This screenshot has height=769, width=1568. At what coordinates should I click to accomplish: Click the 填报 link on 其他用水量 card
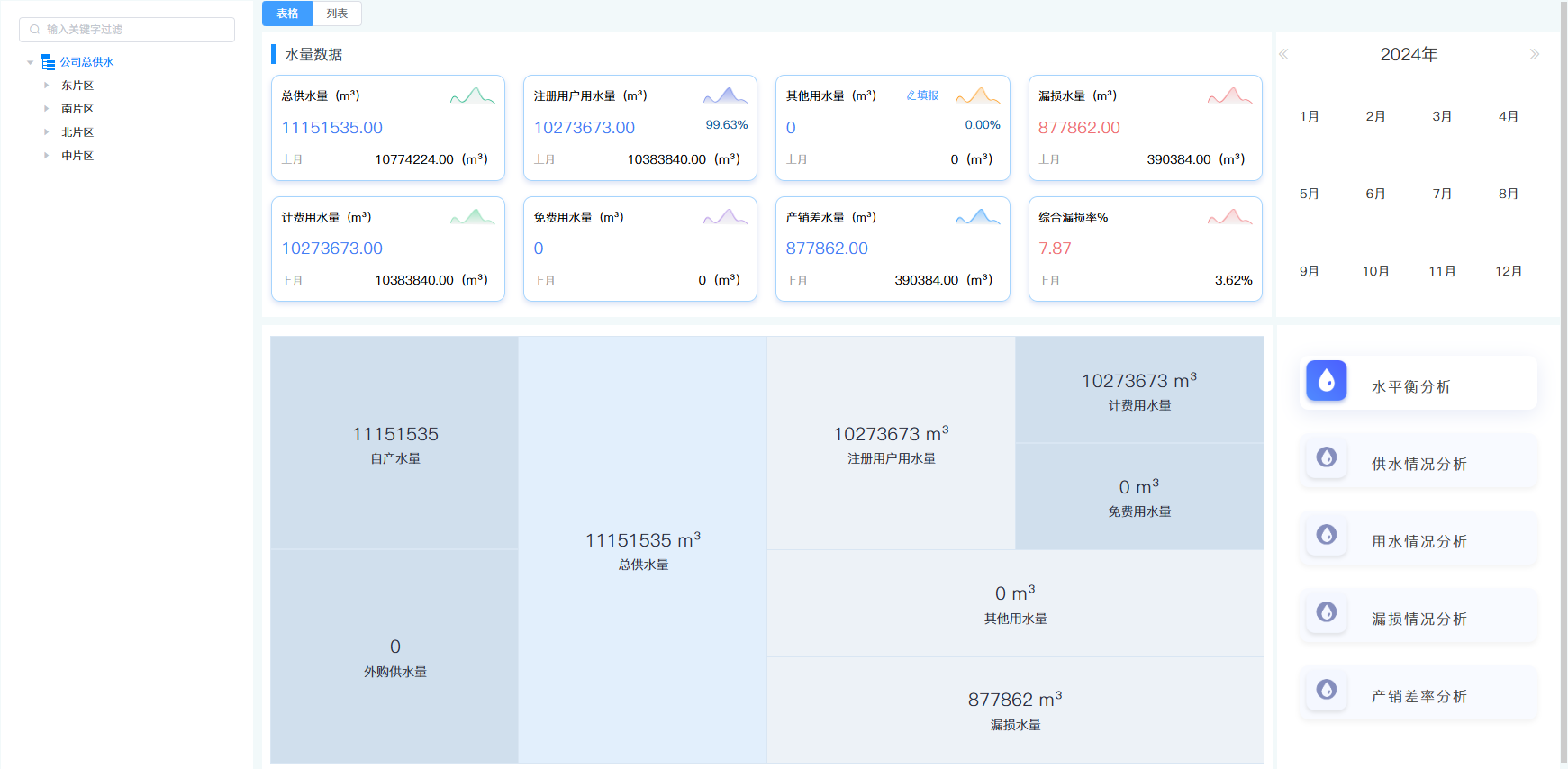click(922, 95)
